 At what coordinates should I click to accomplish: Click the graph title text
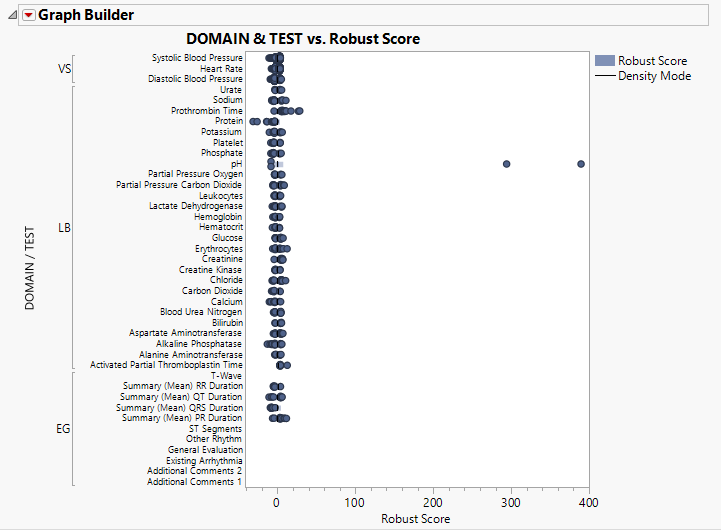click(x=303, y=39)
